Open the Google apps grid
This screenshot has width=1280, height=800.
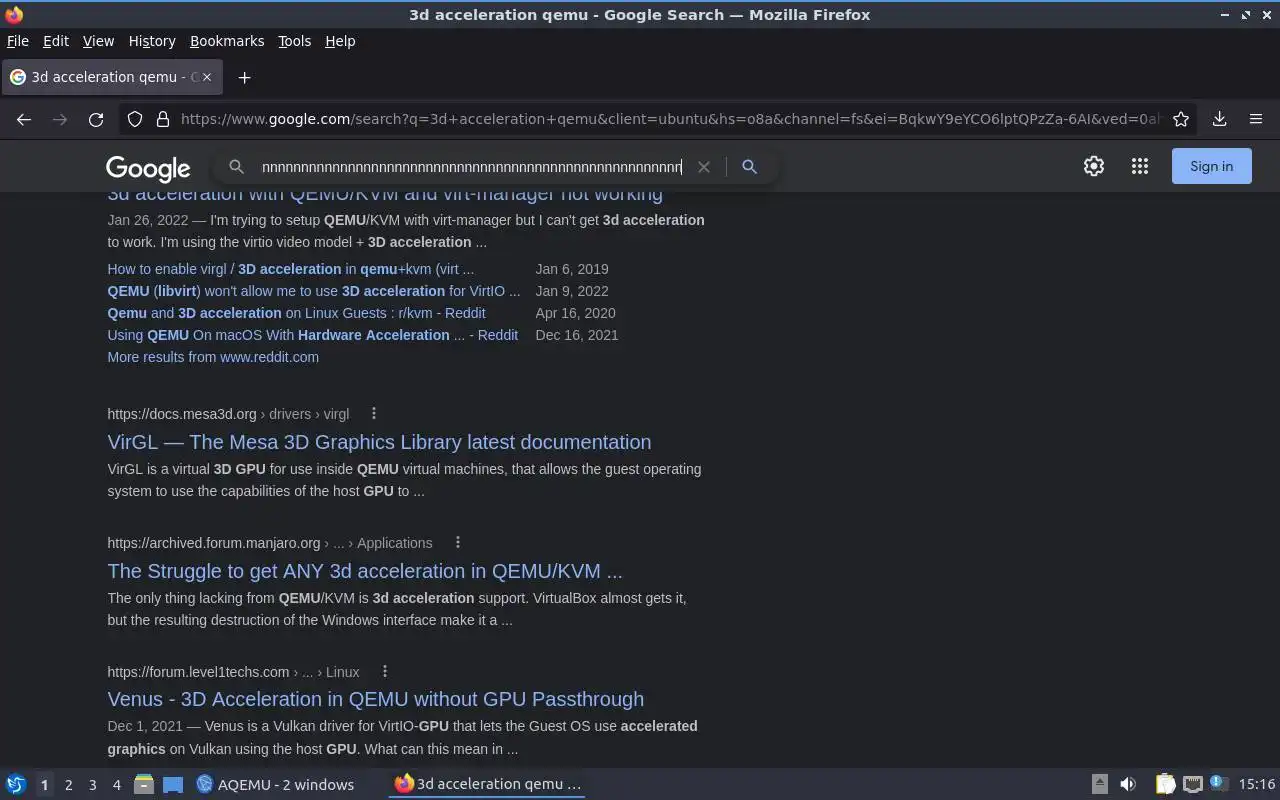1140,166
